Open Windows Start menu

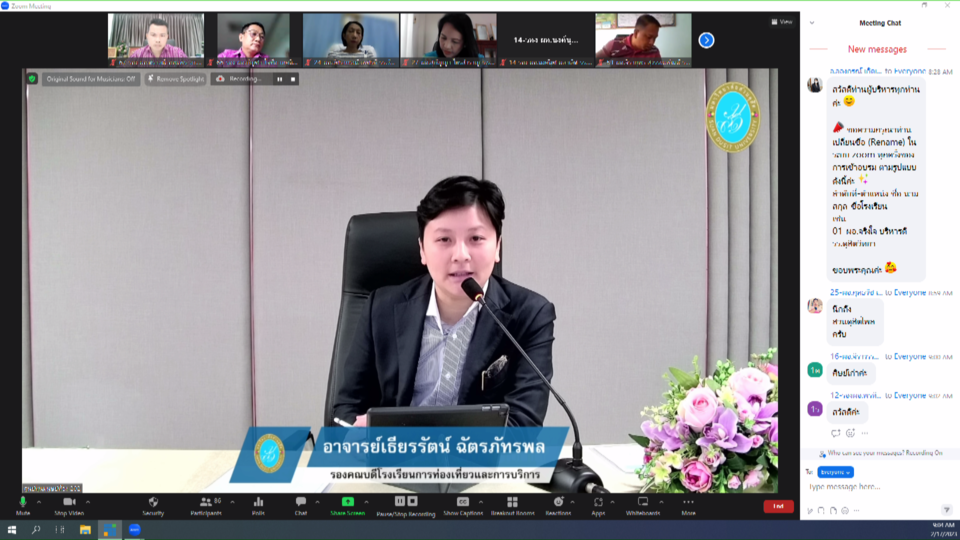pyautogui.click(x=12, y=530)
